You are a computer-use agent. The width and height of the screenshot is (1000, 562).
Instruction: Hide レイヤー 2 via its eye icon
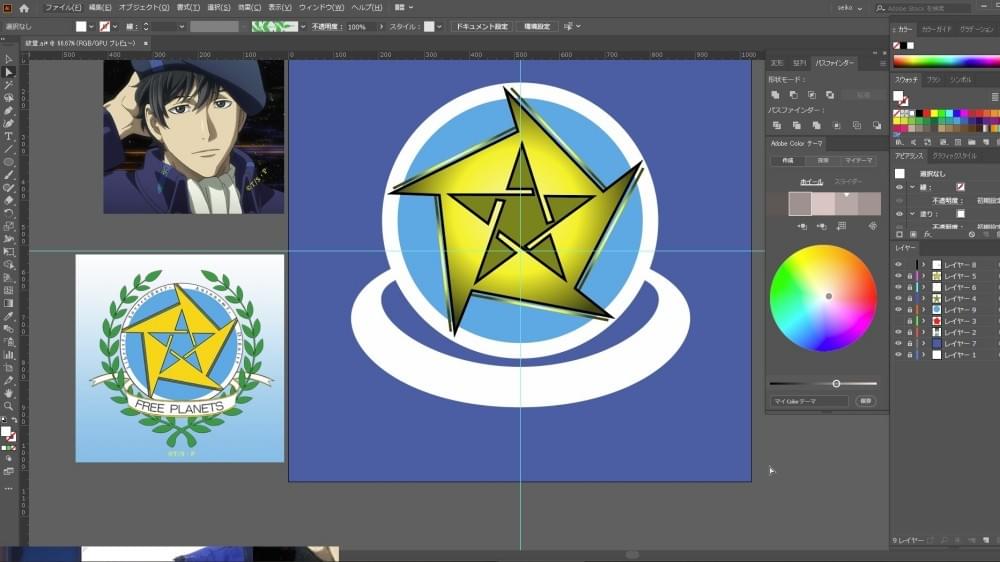click(899, 332)
